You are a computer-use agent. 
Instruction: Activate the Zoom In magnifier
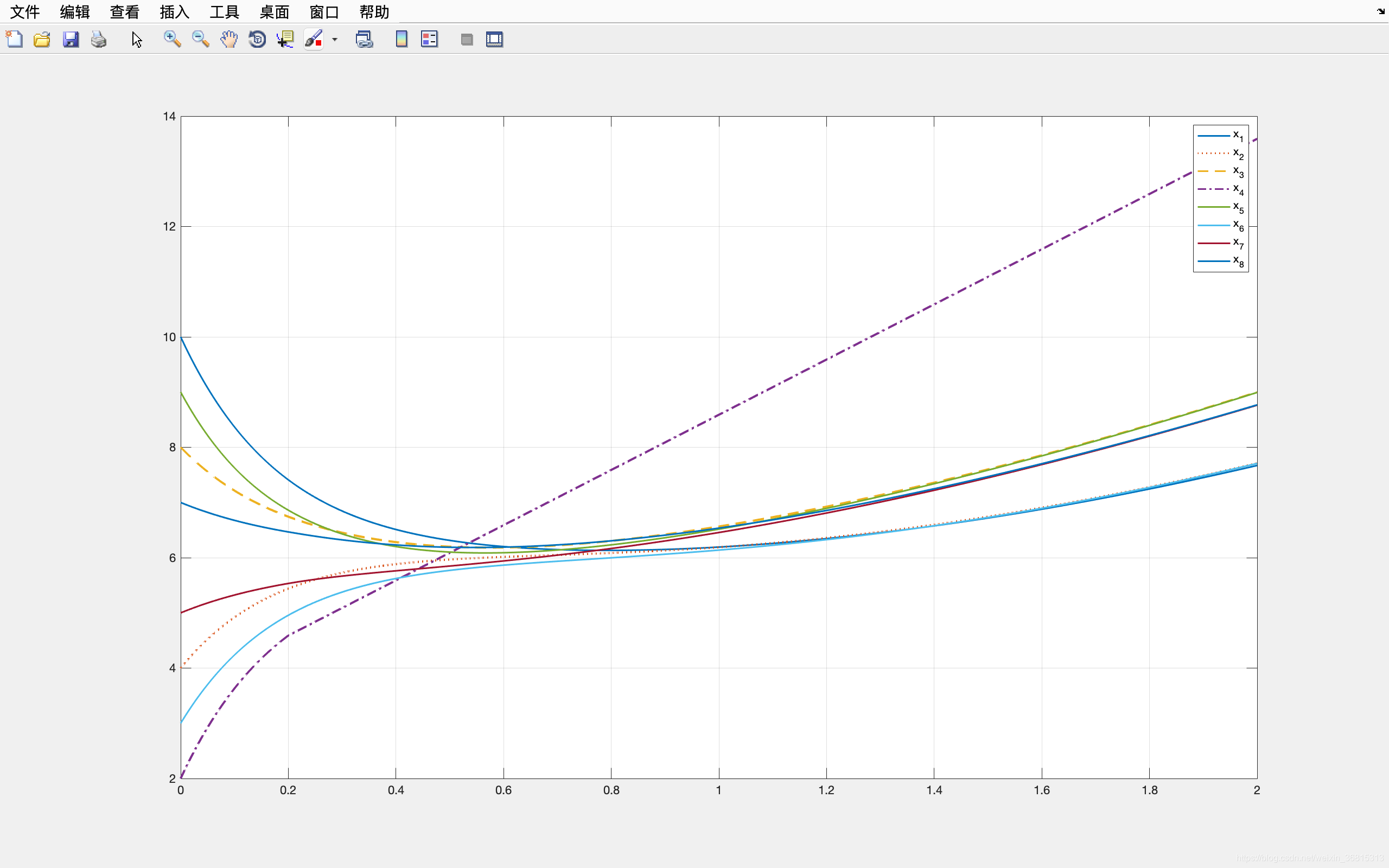[x=172, y=39]
